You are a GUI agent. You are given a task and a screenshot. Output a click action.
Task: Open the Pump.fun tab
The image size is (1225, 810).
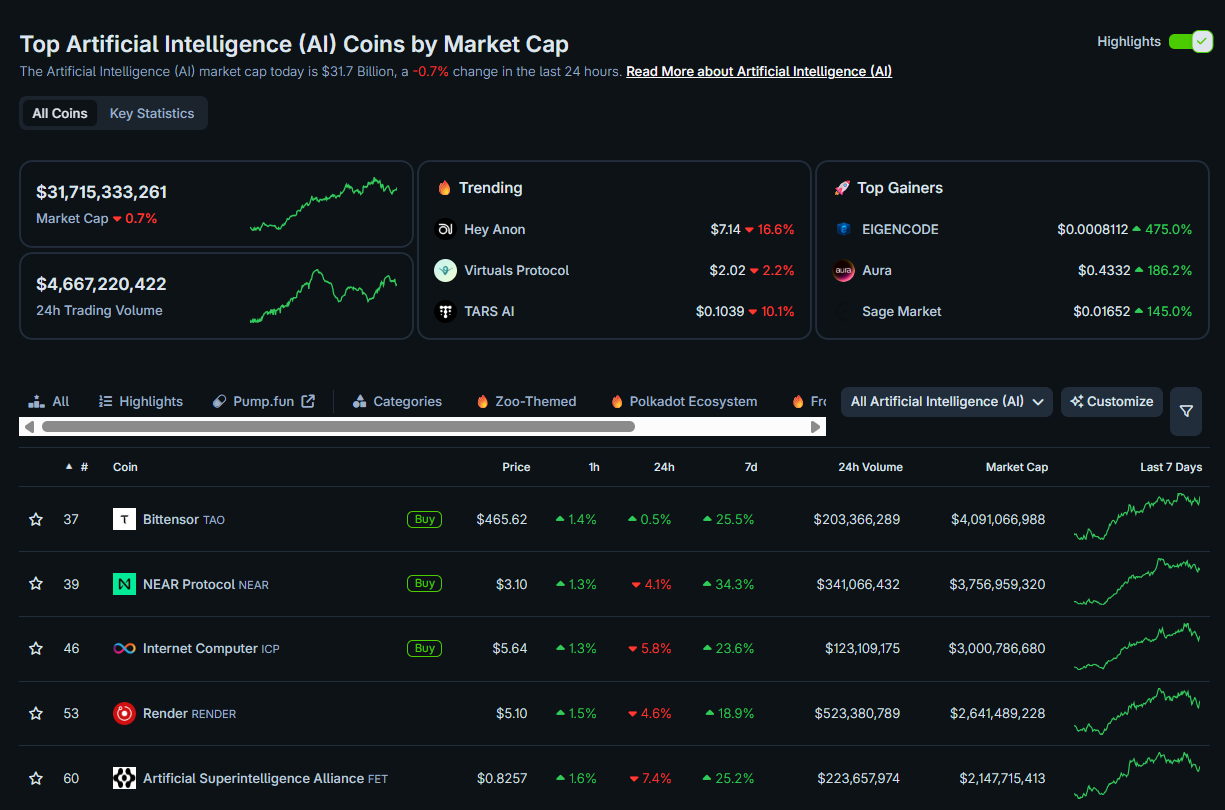[x=264, y=401]
